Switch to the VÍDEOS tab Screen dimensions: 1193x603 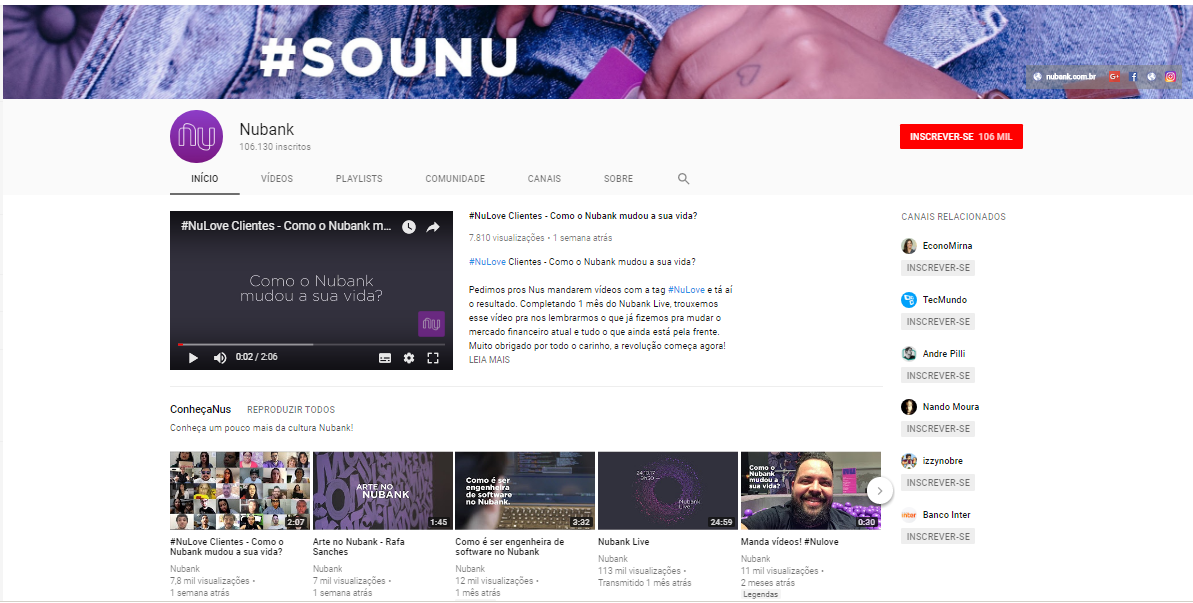click(277, 179)
